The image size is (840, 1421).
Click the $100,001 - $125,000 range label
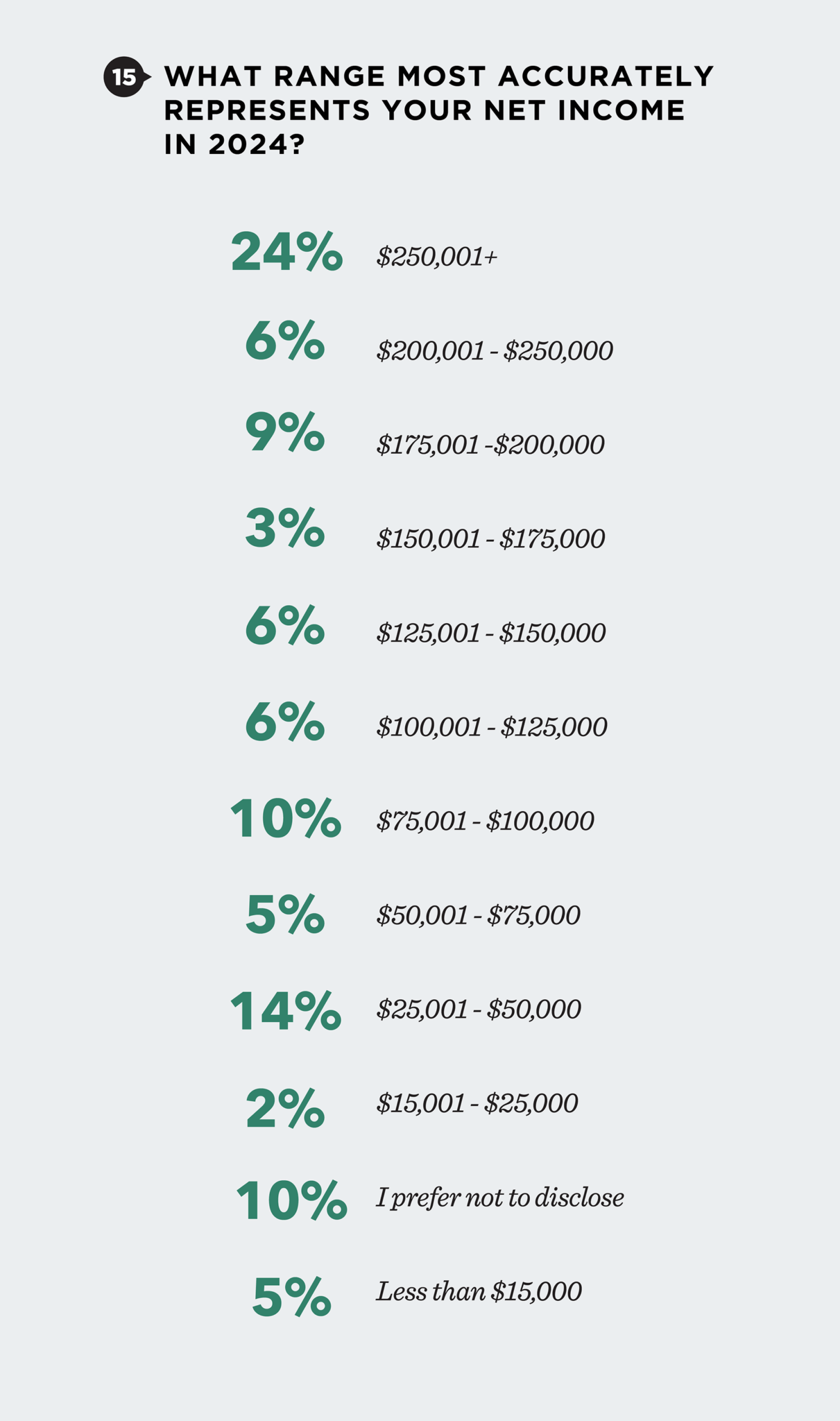coord(492,727)
